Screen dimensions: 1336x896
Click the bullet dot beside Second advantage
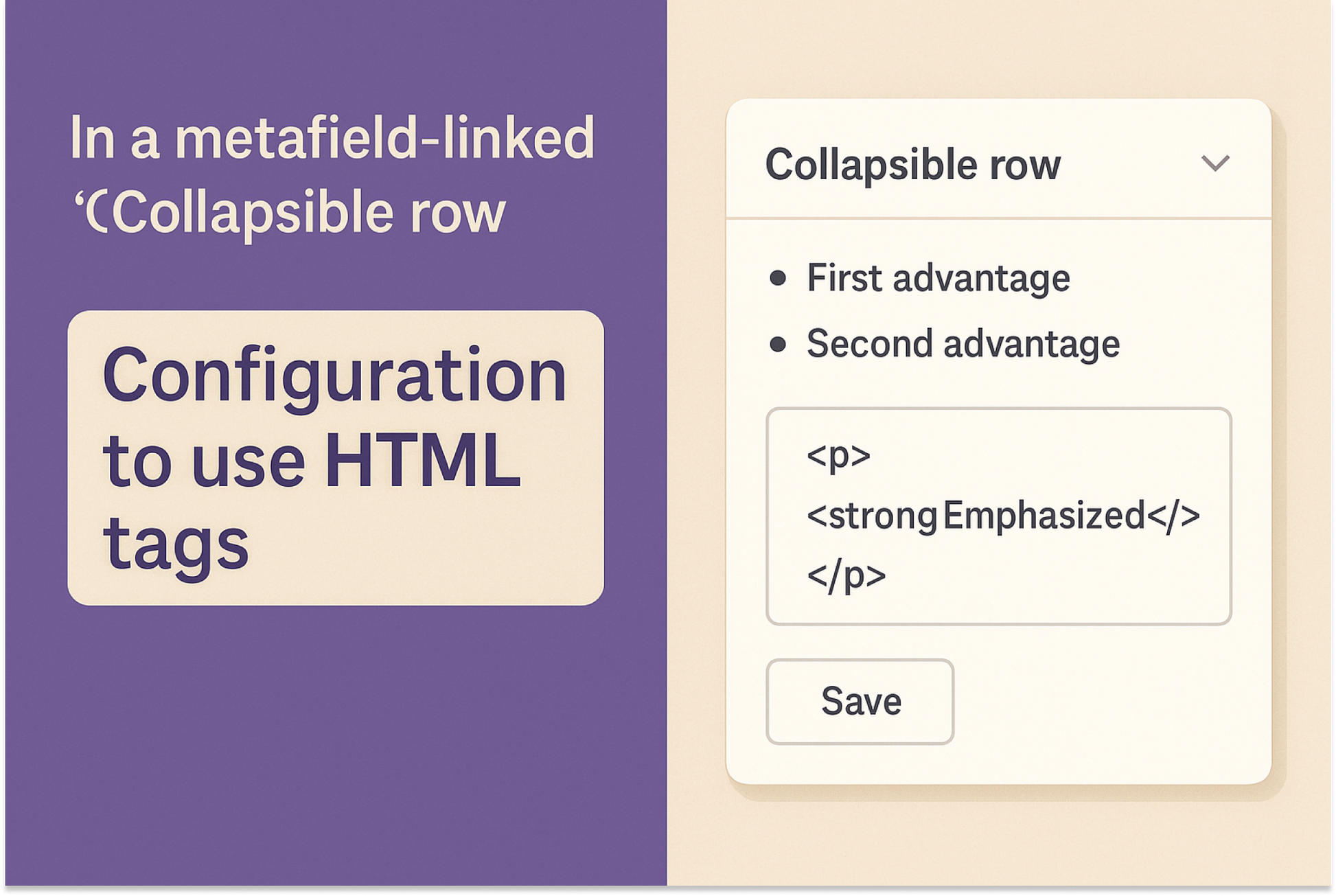point(778,344)
